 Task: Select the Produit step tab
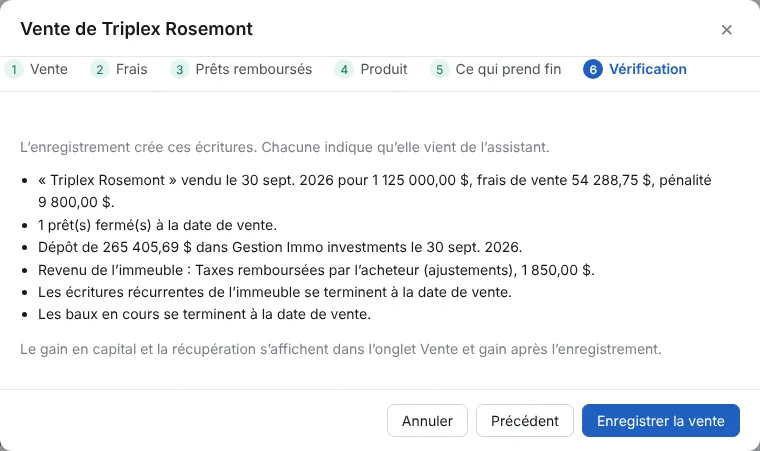tap(371, 69)
